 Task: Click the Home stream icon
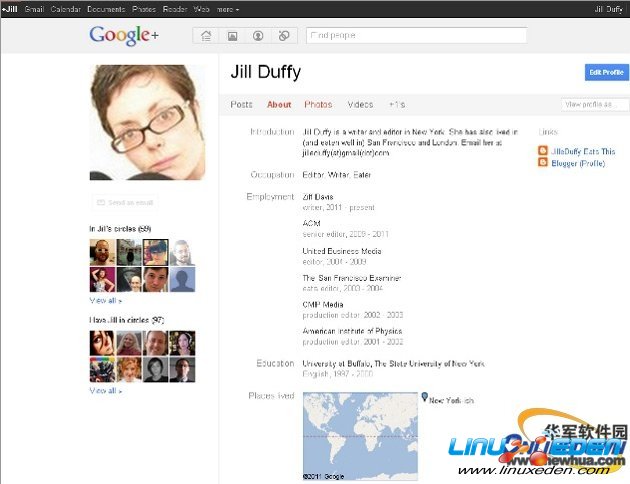(206, 36)
